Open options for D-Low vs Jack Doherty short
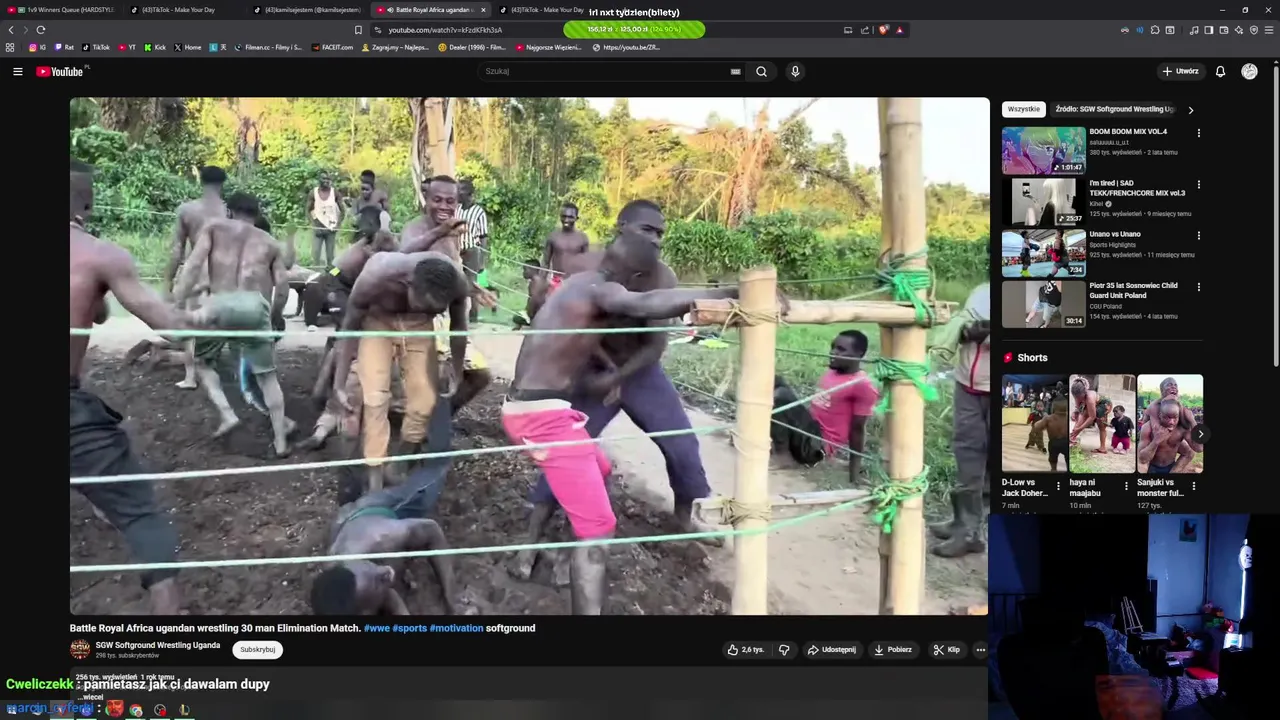 click(1058, 487)
